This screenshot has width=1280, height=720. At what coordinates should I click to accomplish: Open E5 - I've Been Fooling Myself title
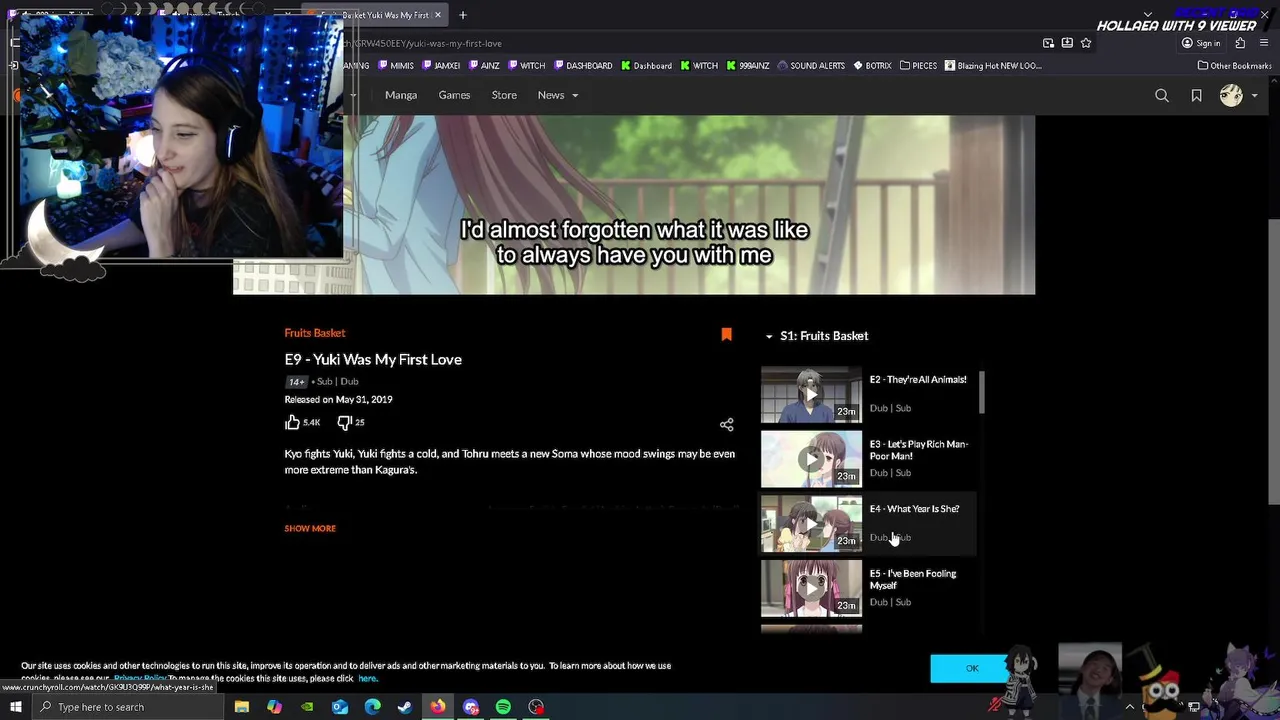click(913, 579)
